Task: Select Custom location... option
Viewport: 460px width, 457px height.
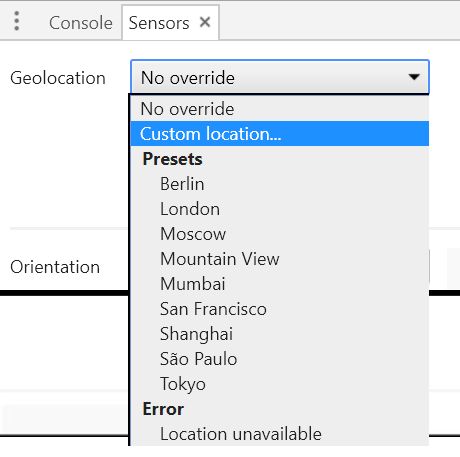Action: pos(280,134)
